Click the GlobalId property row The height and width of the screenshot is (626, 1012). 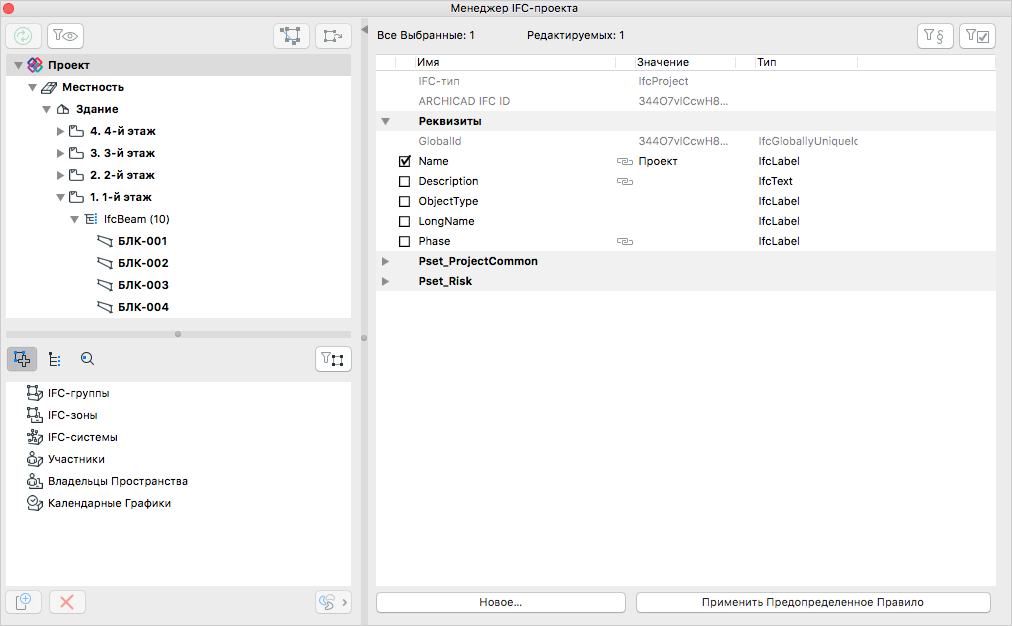[685, 141]
